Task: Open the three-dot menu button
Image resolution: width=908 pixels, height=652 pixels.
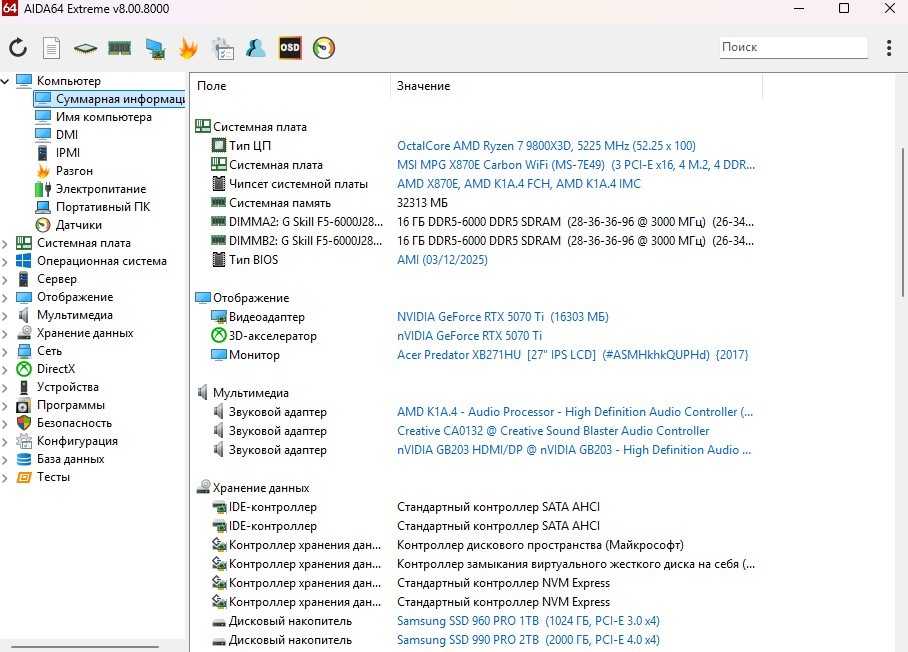Action: point(889,47)
